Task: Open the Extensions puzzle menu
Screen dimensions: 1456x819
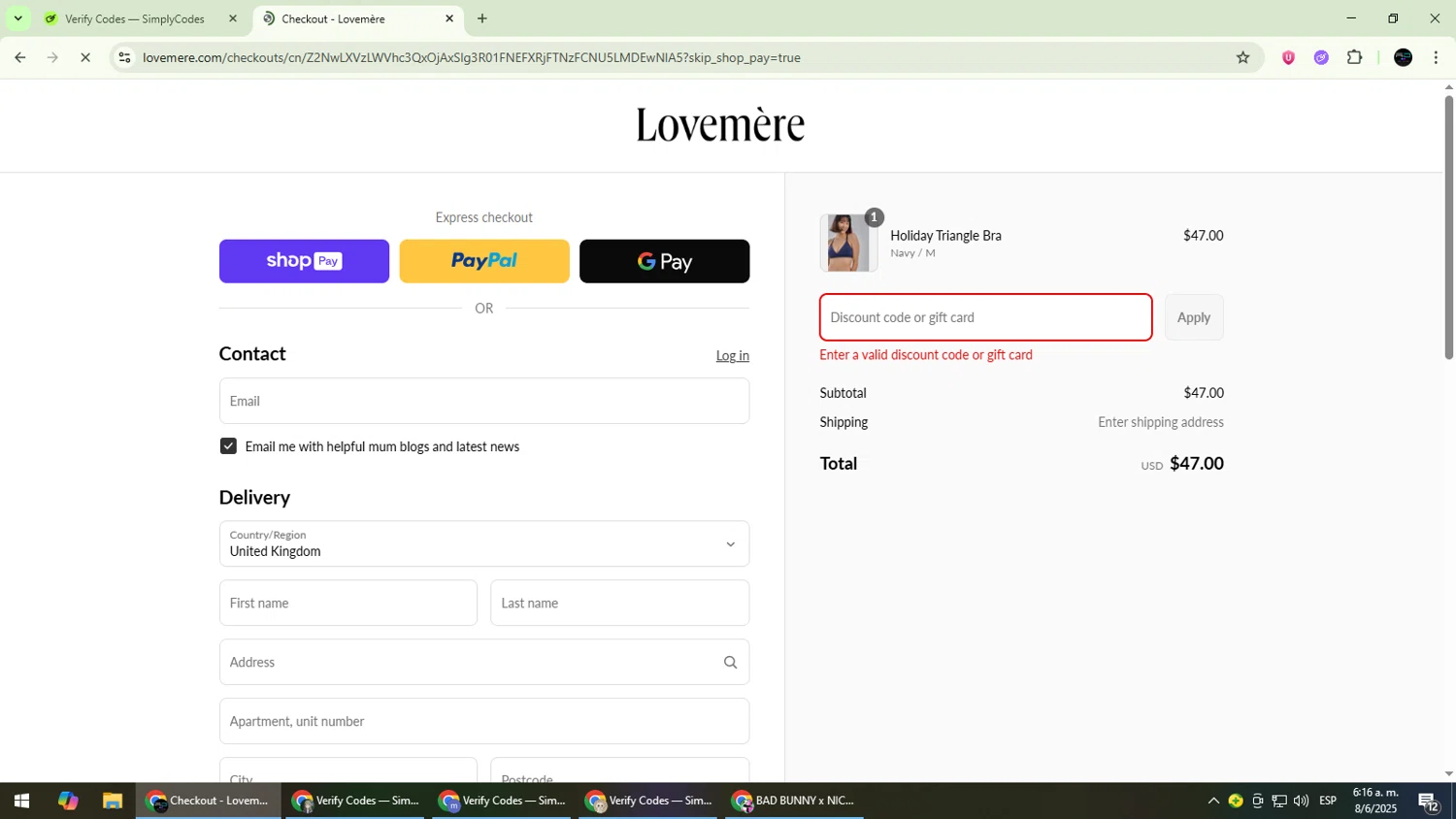Action: [1354, 58]
